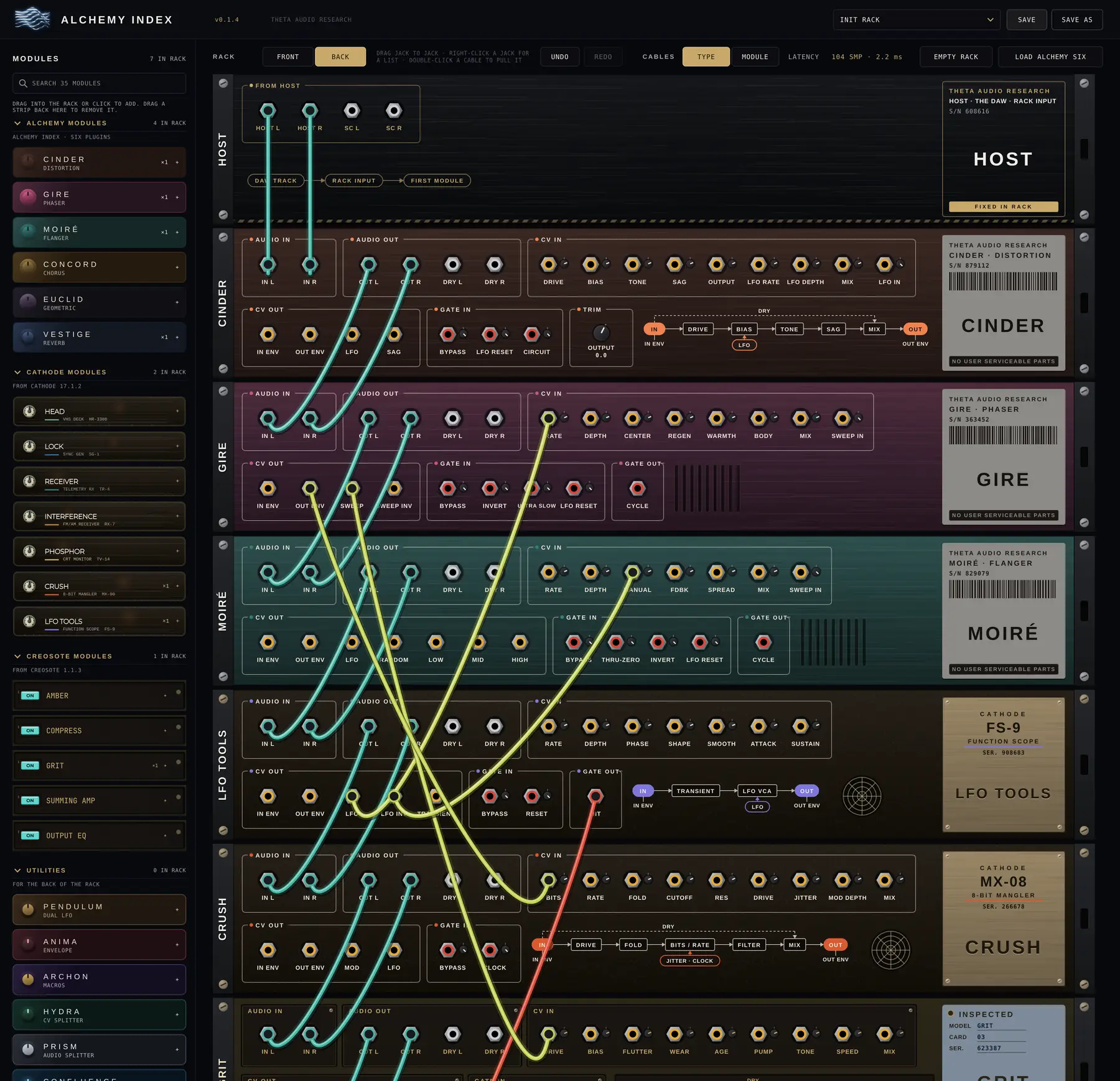Image resolution: width=1120 pixels, height=1081 pixels.
Task: Click Cinder BYPASS gate in jack
Action: pos(447,335)
